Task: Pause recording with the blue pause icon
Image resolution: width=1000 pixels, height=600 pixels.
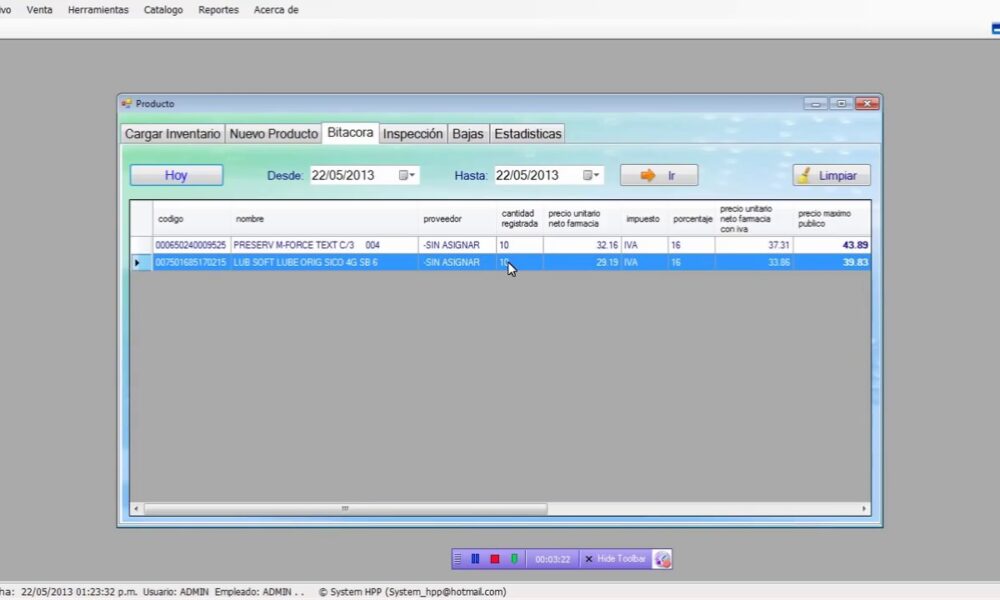Action: point(474,559)
